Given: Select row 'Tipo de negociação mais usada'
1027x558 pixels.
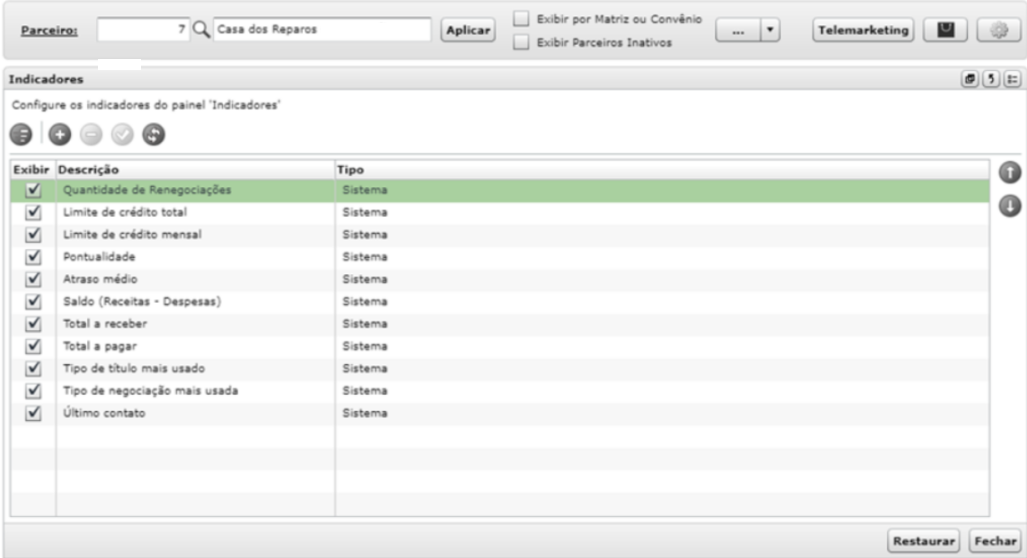Looking at the screenshot, I should click(x=500, y=390).
